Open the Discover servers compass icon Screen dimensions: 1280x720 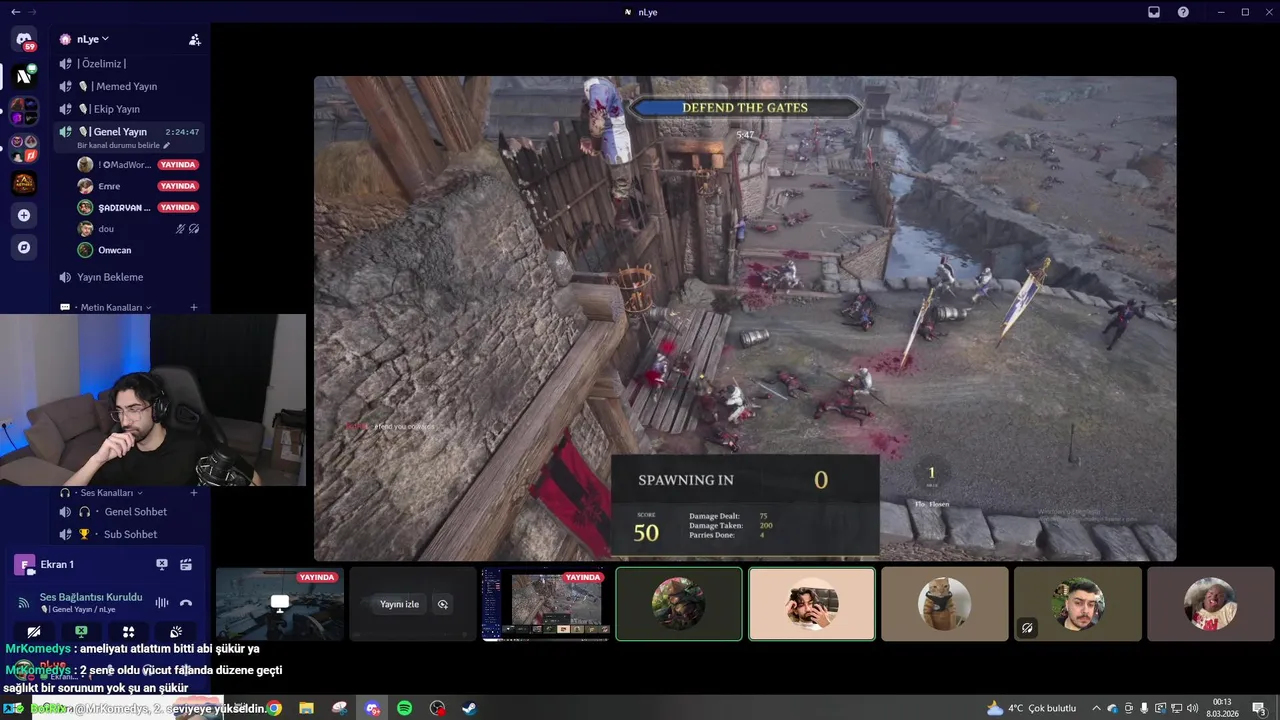24,247
